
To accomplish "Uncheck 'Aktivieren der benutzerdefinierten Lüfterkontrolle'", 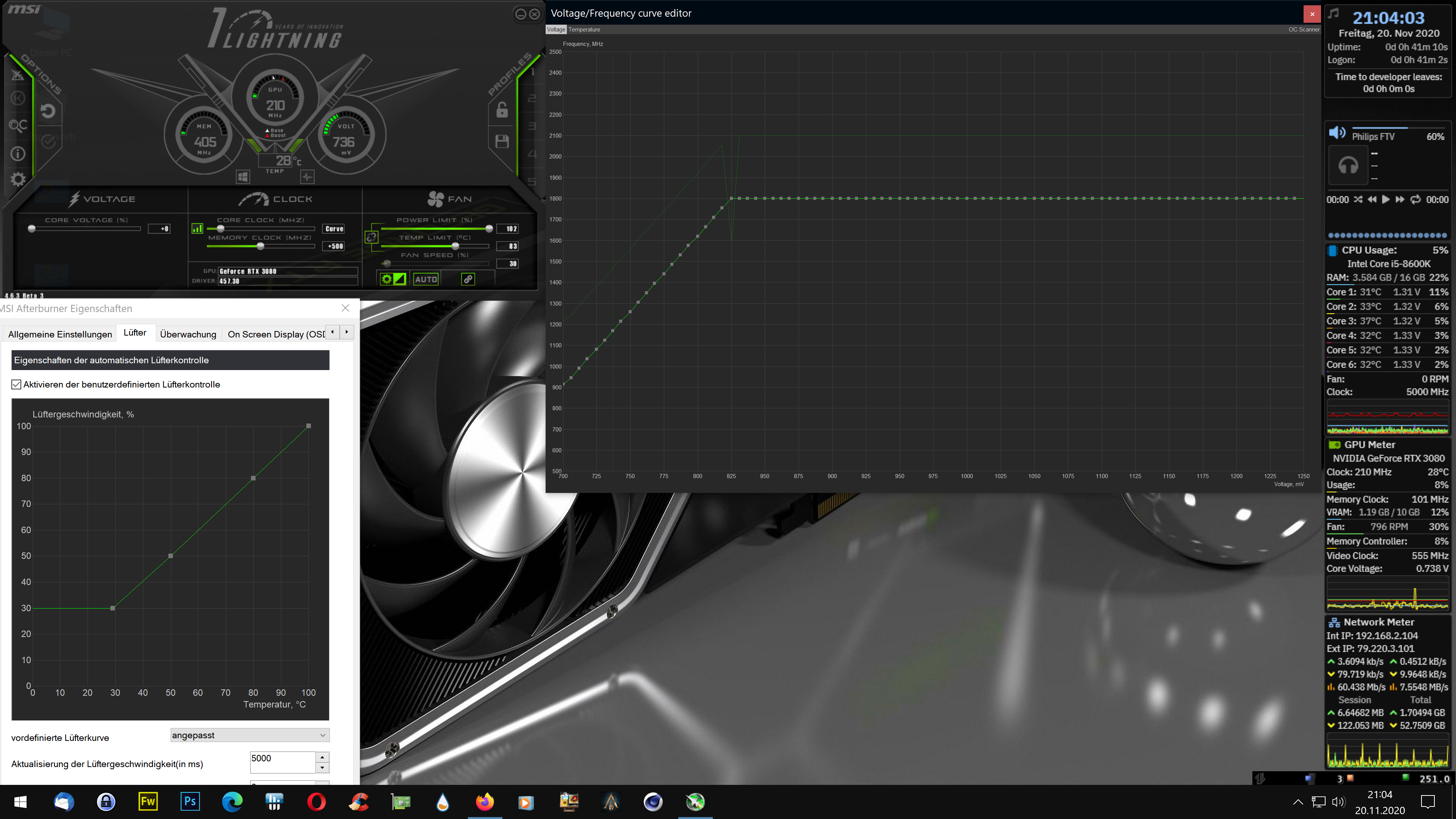I will (16, 384).
